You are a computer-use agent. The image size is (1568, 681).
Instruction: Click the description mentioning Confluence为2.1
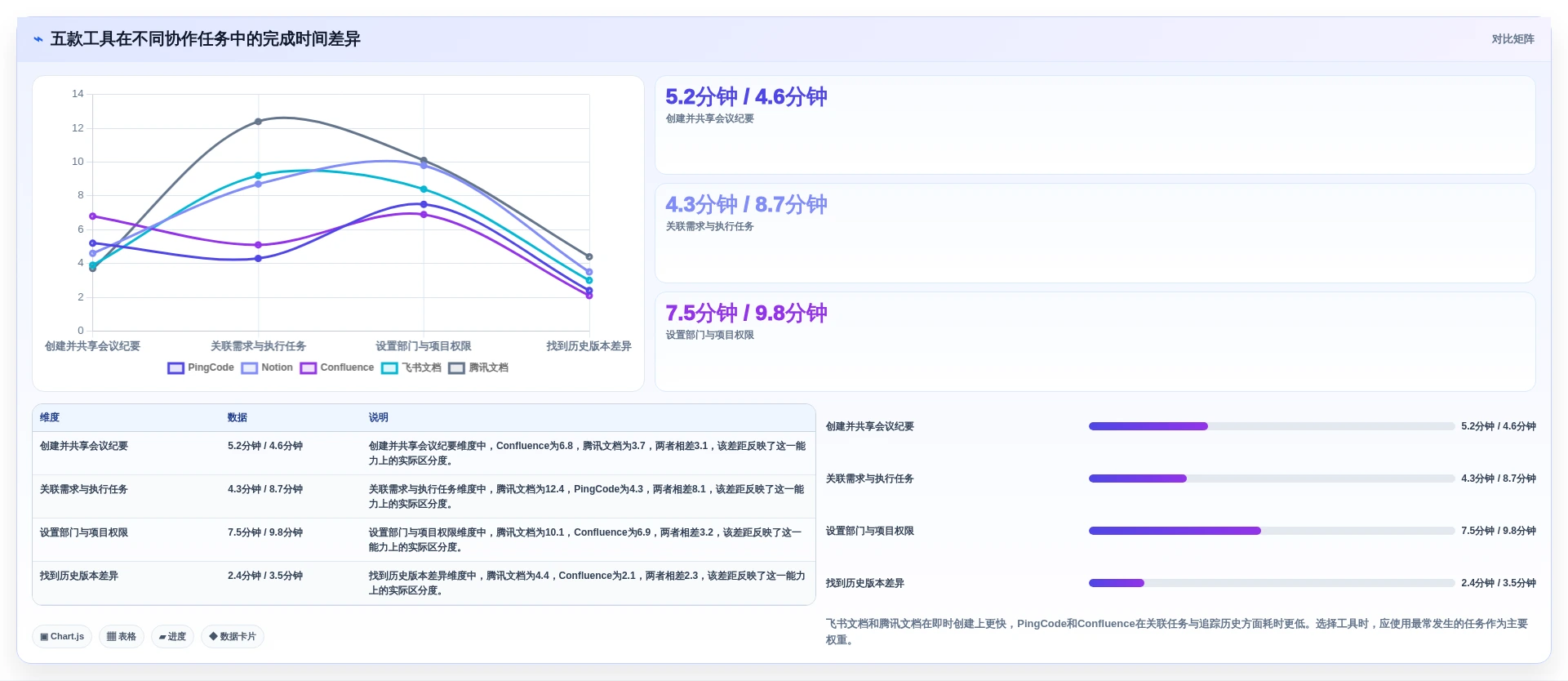(588, 583)
